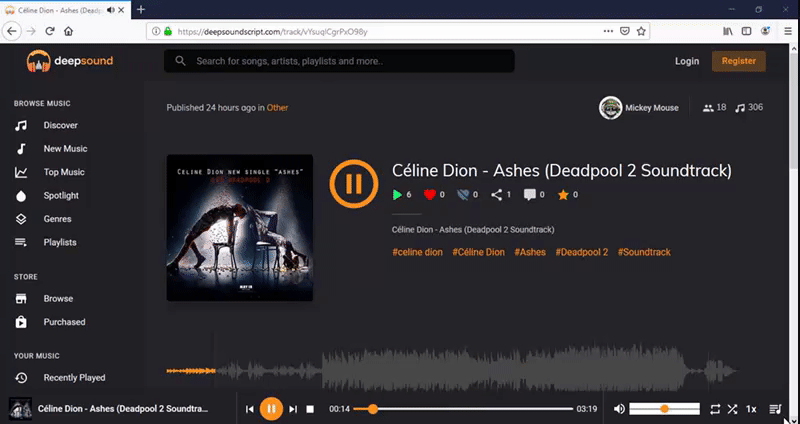Click the volume slider
Image resolution: width=800 pixels, height=424 pixels.
pos(664,409)
